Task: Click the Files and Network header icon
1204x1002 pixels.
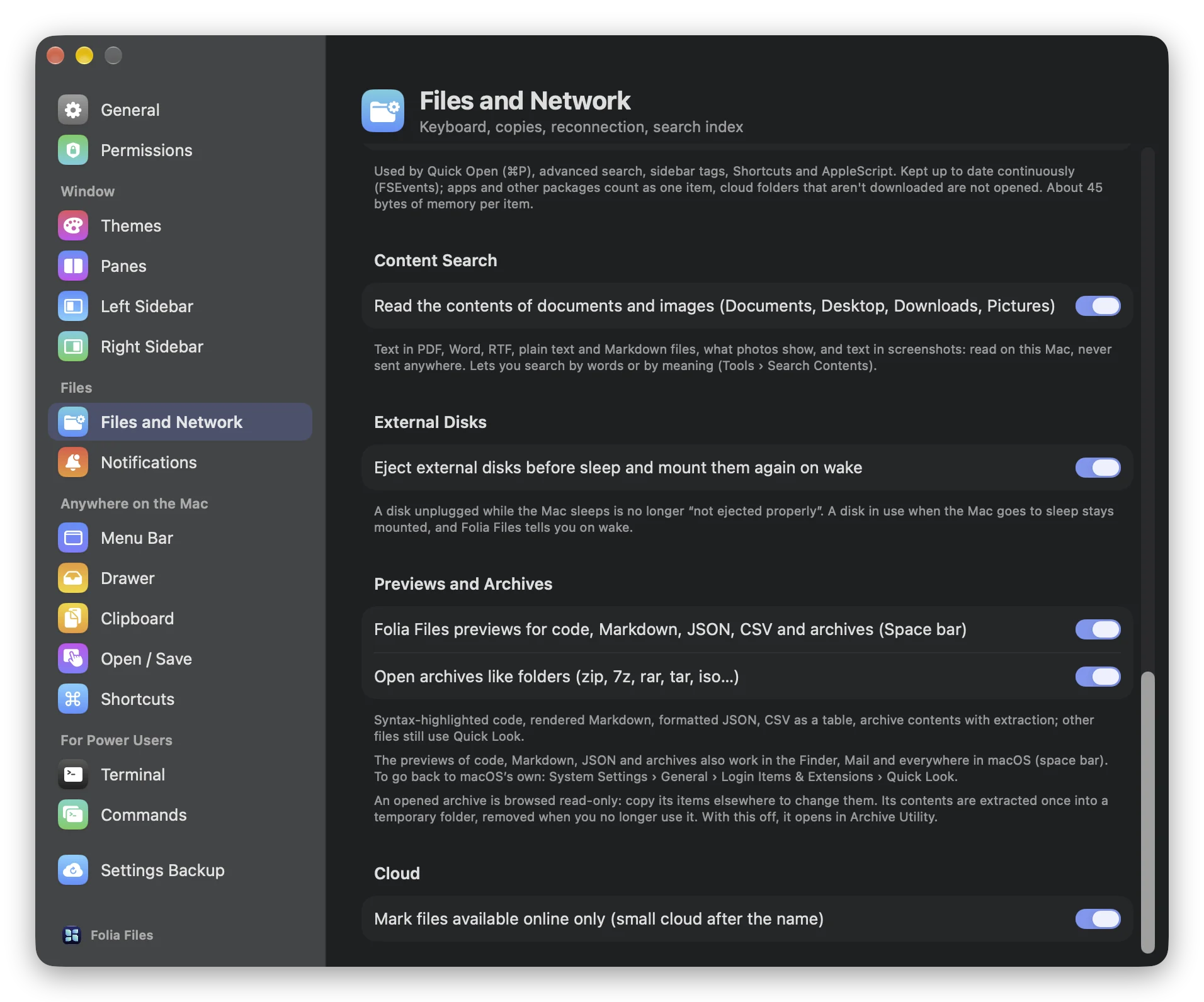Action: coord(383,111)
